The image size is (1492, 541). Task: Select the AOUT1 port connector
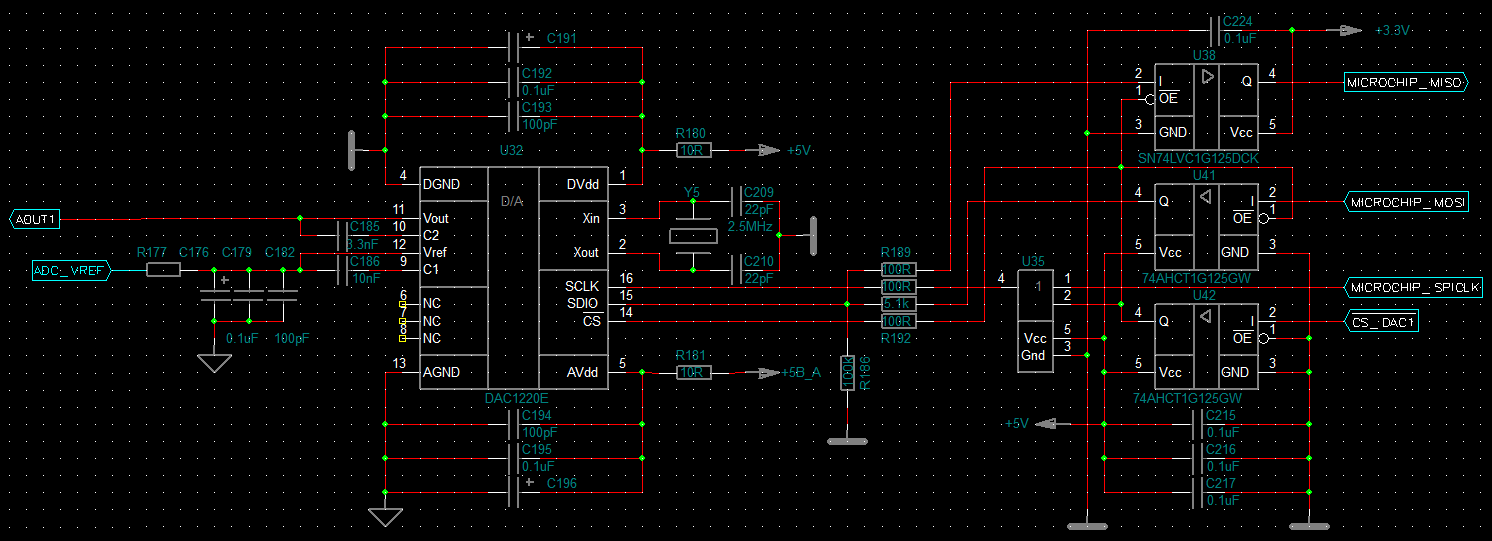tap(37, 218)
